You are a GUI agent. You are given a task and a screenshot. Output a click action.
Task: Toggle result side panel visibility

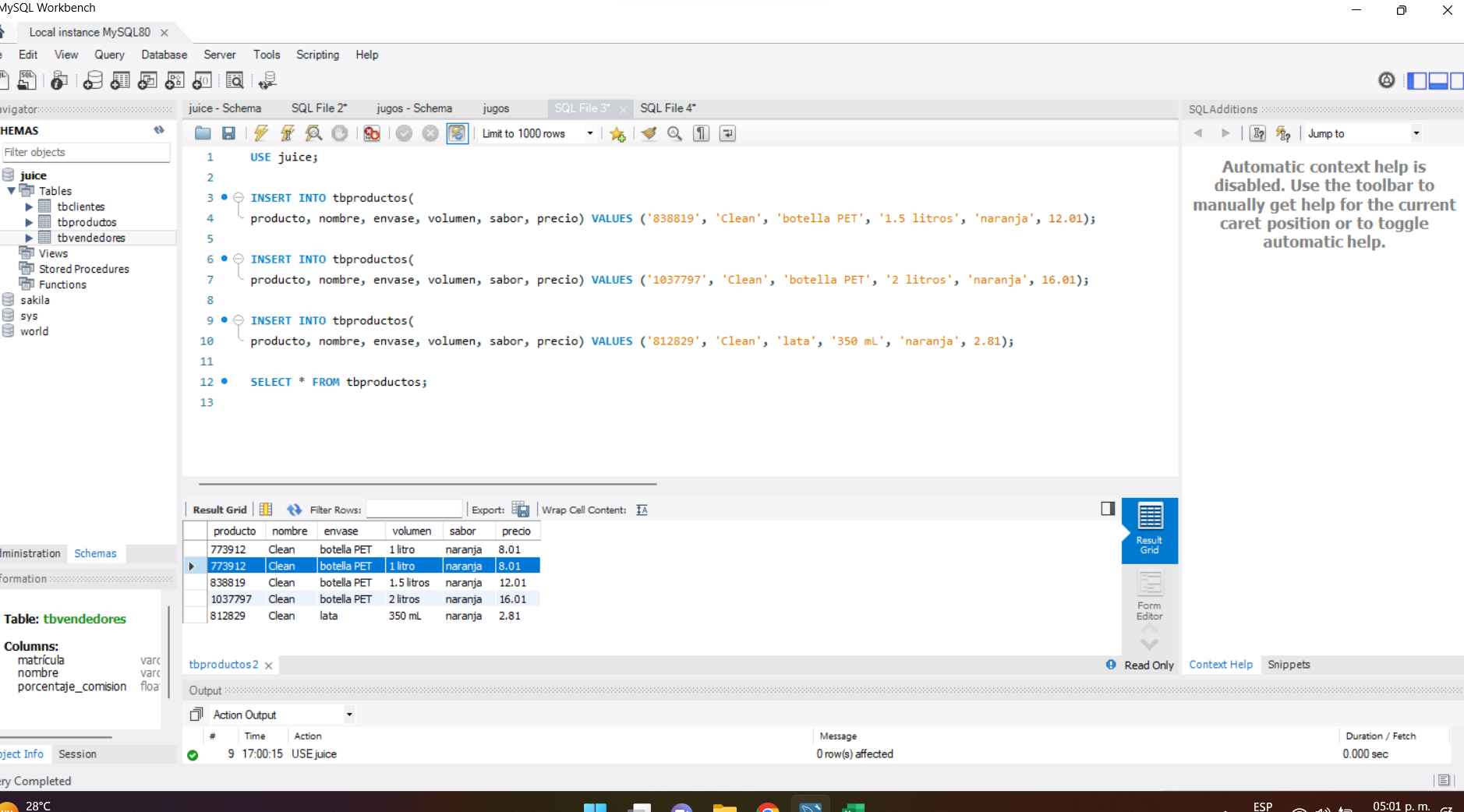point(1108,509)
